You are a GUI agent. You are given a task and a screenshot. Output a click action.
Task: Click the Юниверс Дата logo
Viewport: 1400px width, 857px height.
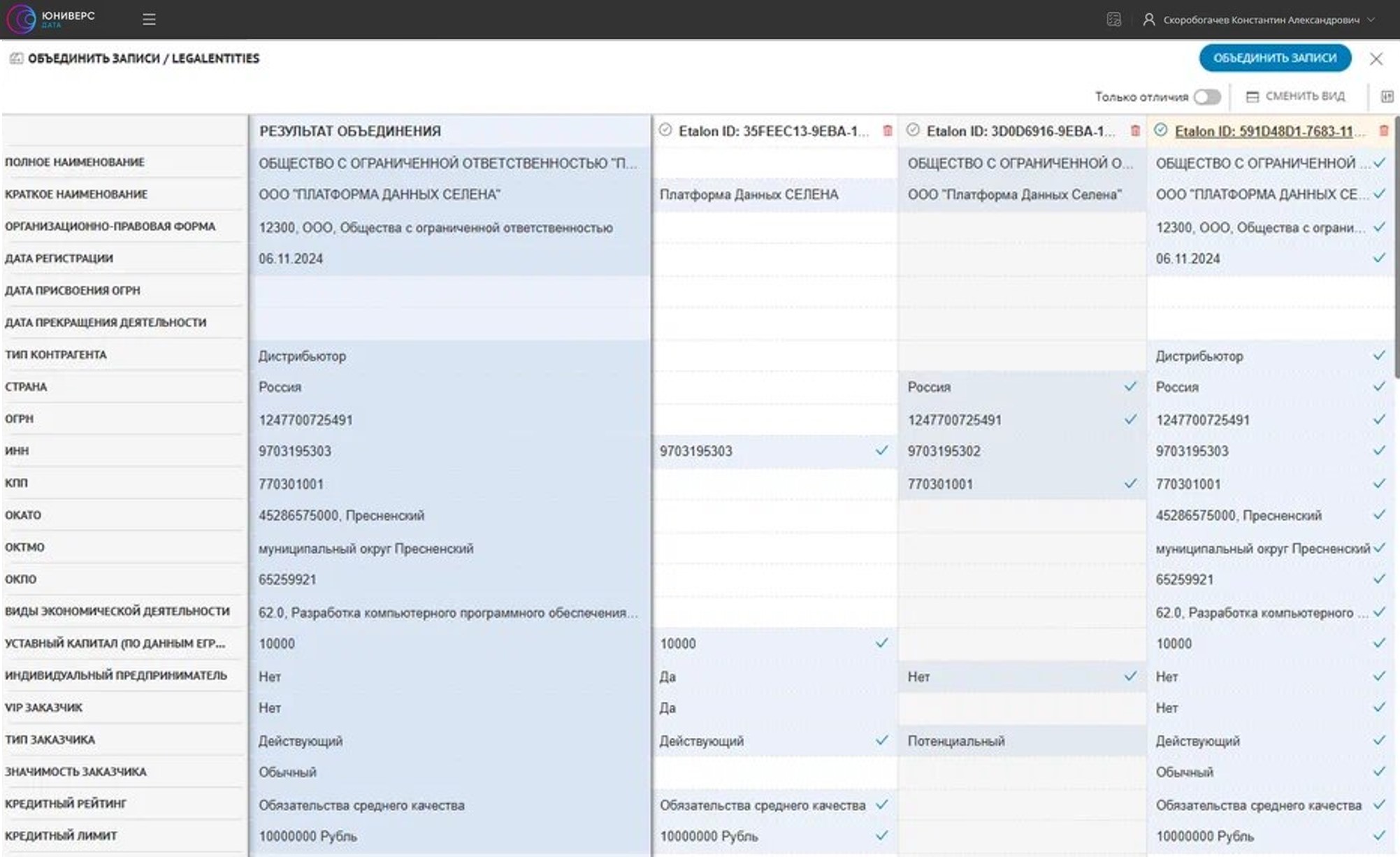(x=49, y=19)
